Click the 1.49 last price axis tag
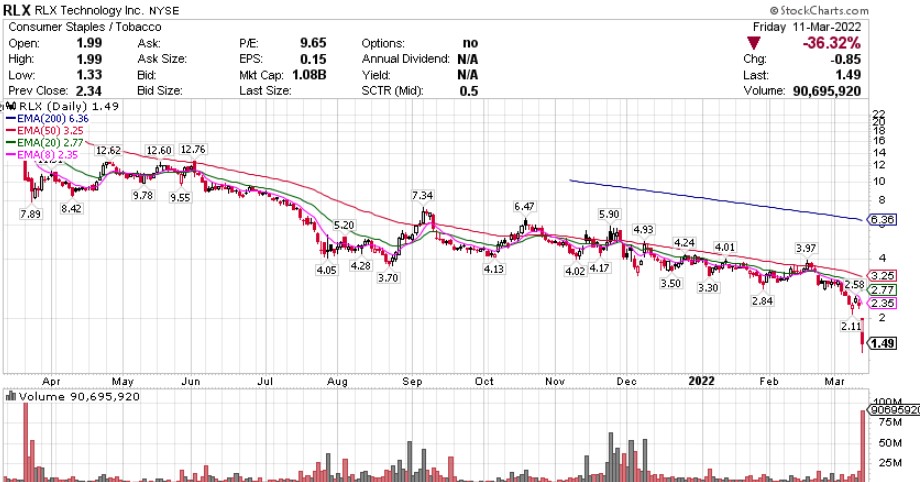The image size is (920, 482). click(x=882, y=343)
